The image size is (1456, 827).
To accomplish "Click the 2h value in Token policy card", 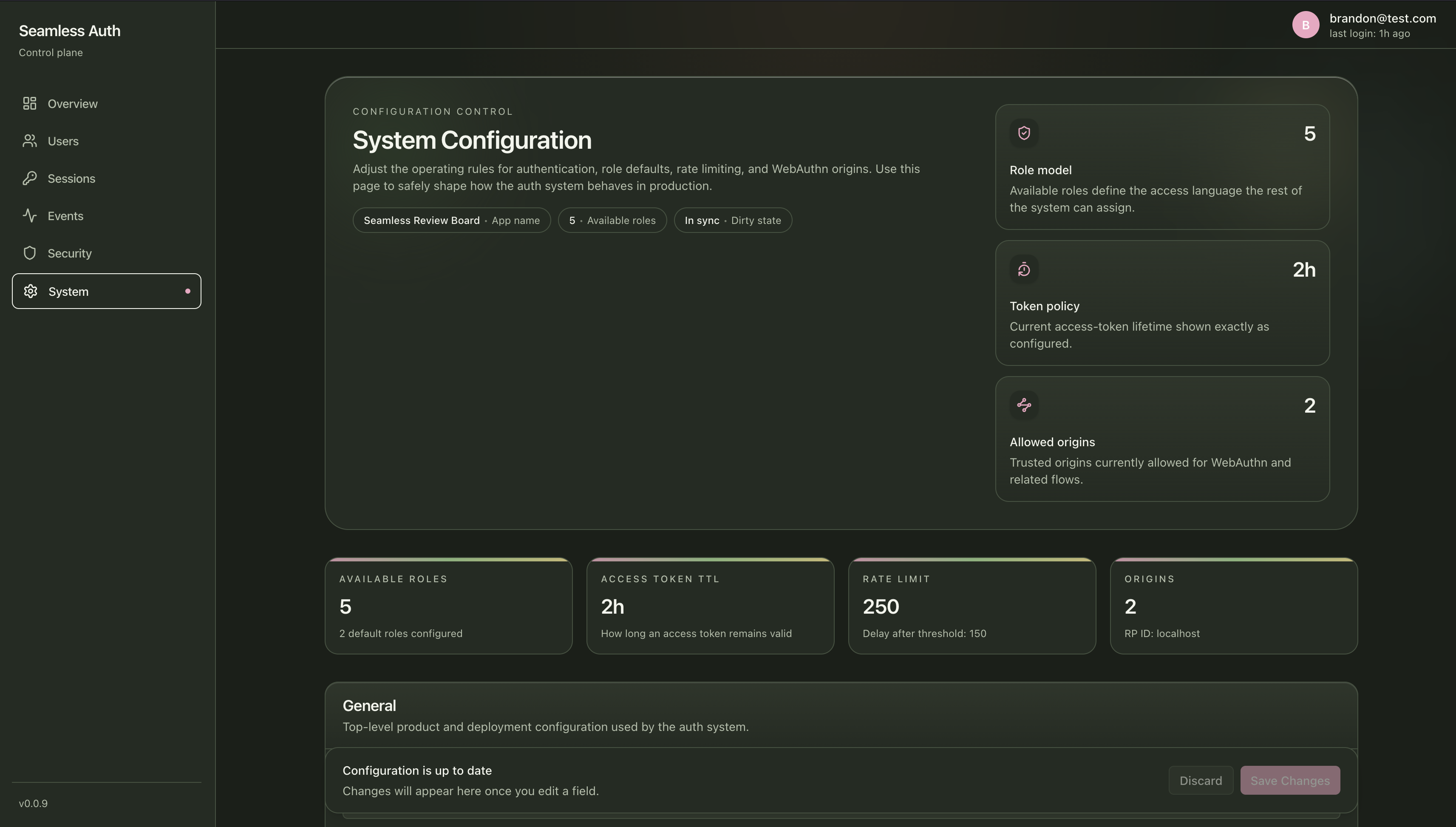I will [x=1304, y=270].
